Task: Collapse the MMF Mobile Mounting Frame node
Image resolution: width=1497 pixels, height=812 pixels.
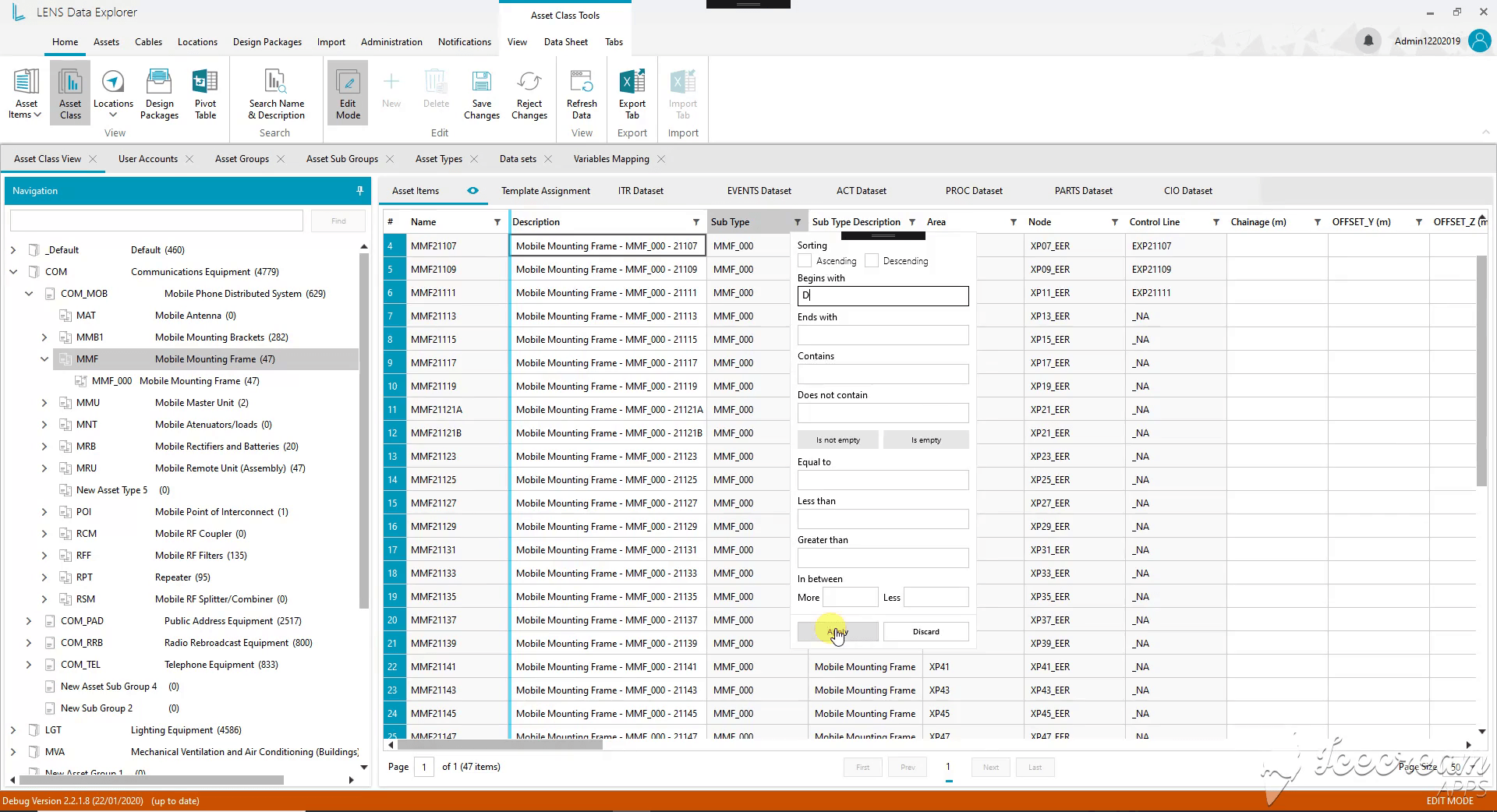Action: pos(44,359)
